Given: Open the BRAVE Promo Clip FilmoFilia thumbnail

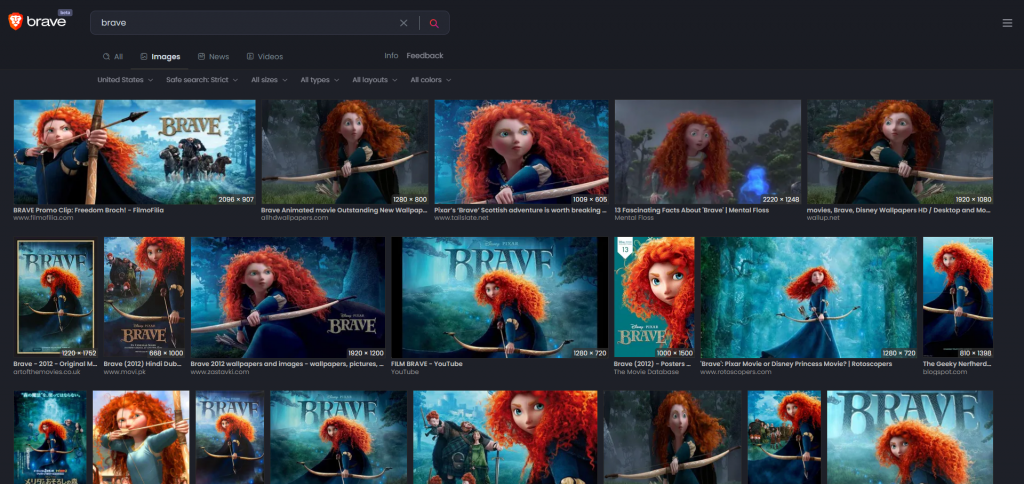Looking at the screenshot, I should coord(134,152).
